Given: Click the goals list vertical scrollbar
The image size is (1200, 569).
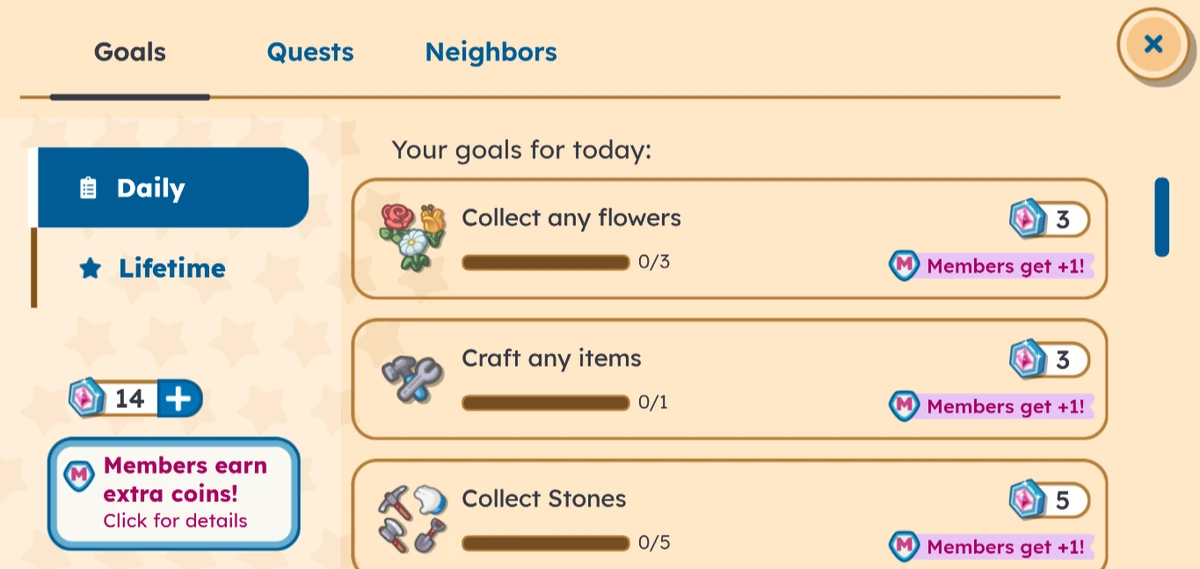Looking at the screenshot, I should pos(1161,217).
